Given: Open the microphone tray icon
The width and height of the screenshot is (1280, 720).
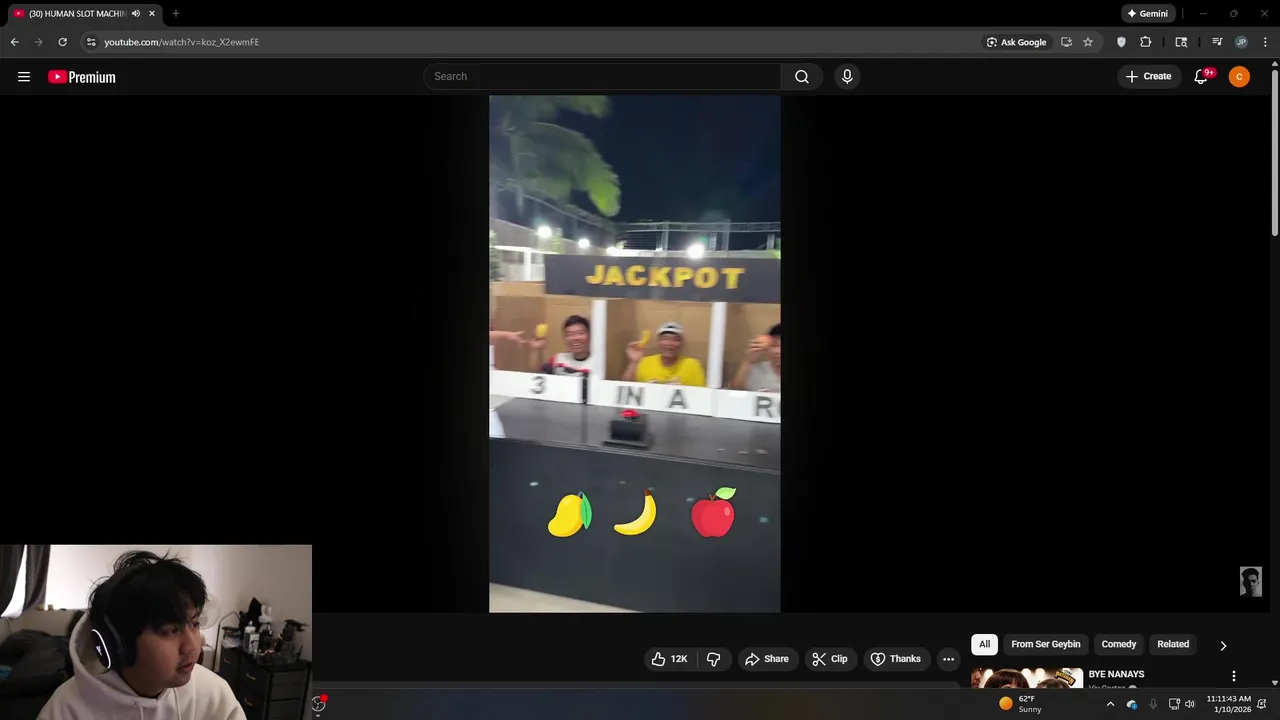Looking at the screenshot, I should coord(1153,704).
